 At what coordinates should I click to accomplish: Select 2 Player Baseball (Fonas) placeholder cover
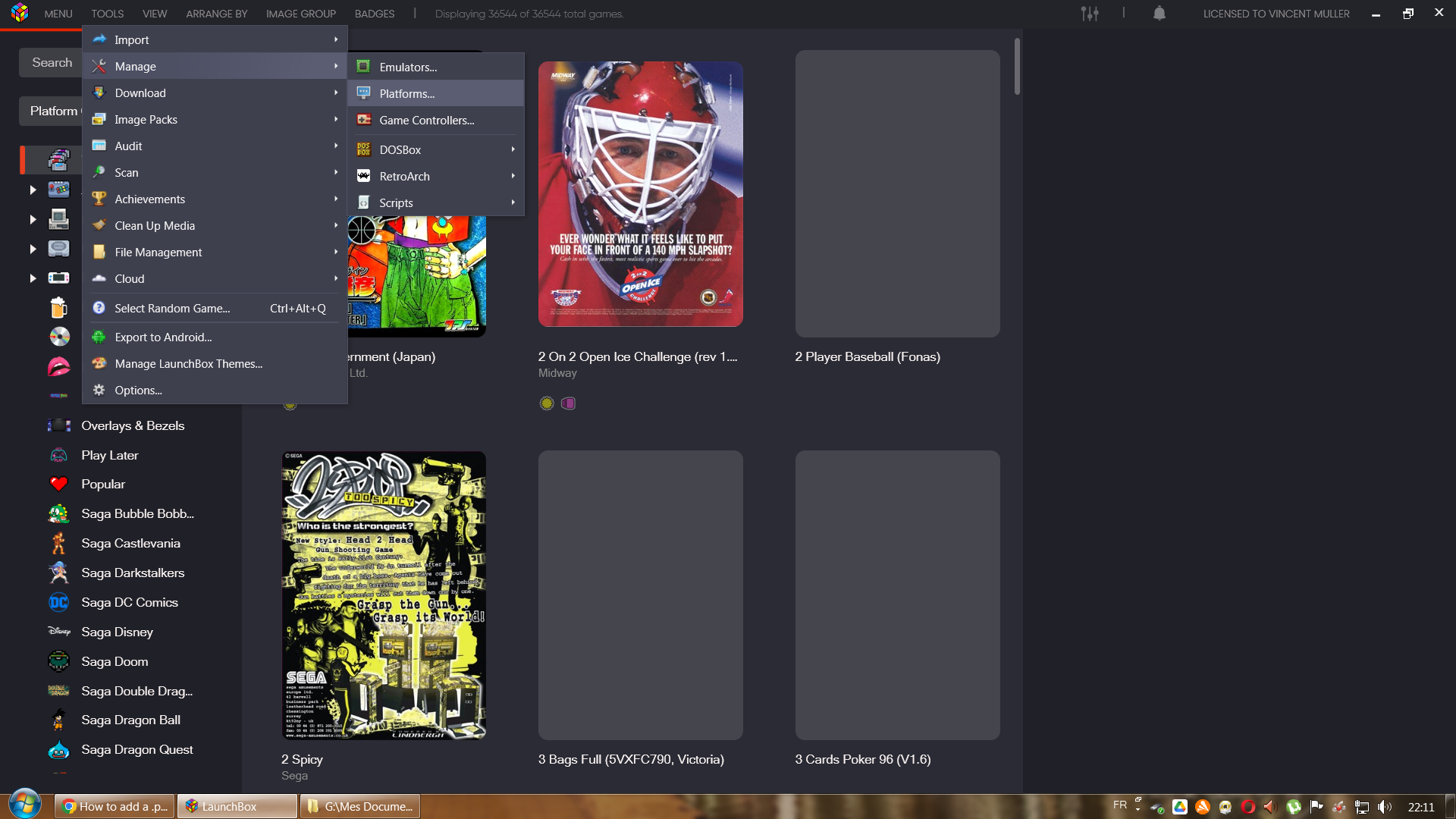(898, 194)
